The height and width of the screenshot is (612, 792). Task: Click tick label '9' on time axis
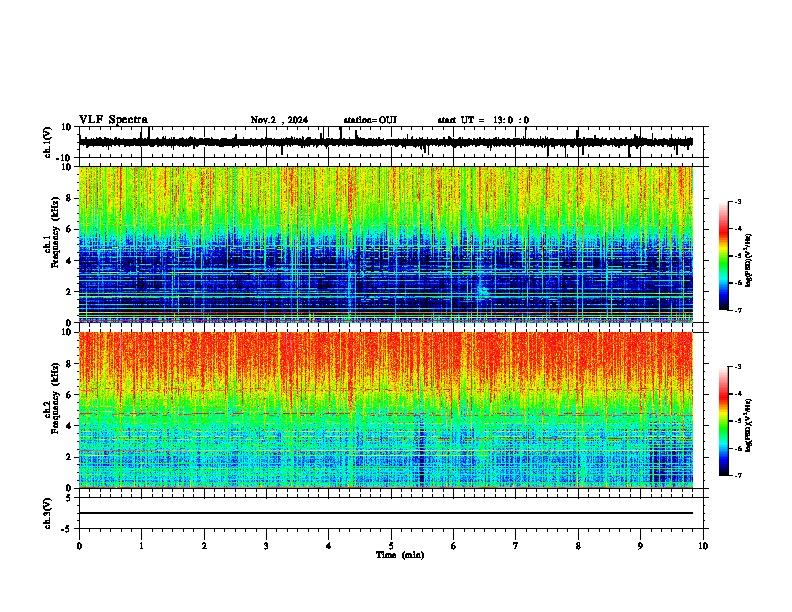[640, 546]
